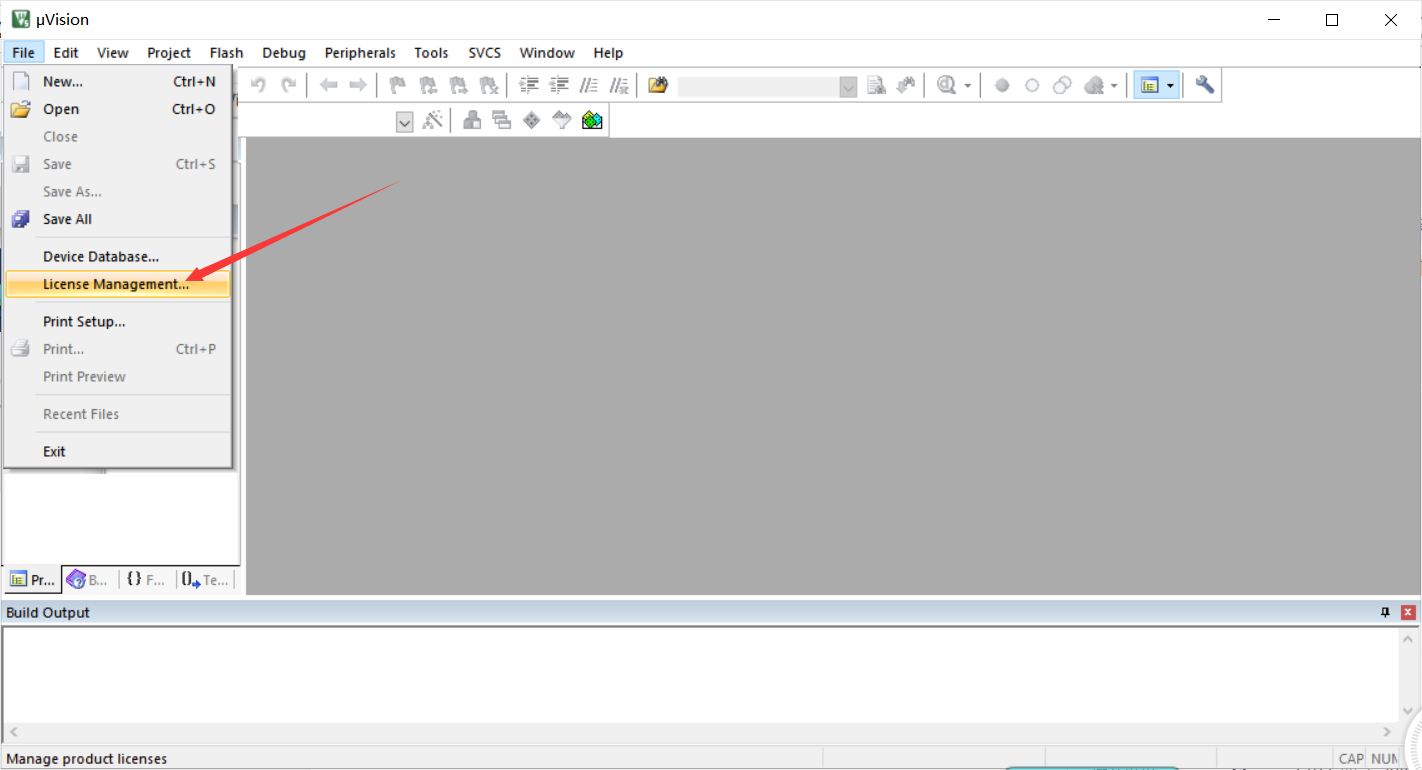Click the Find icon beside search box
1422x770 pixels.
click(876, 85)
